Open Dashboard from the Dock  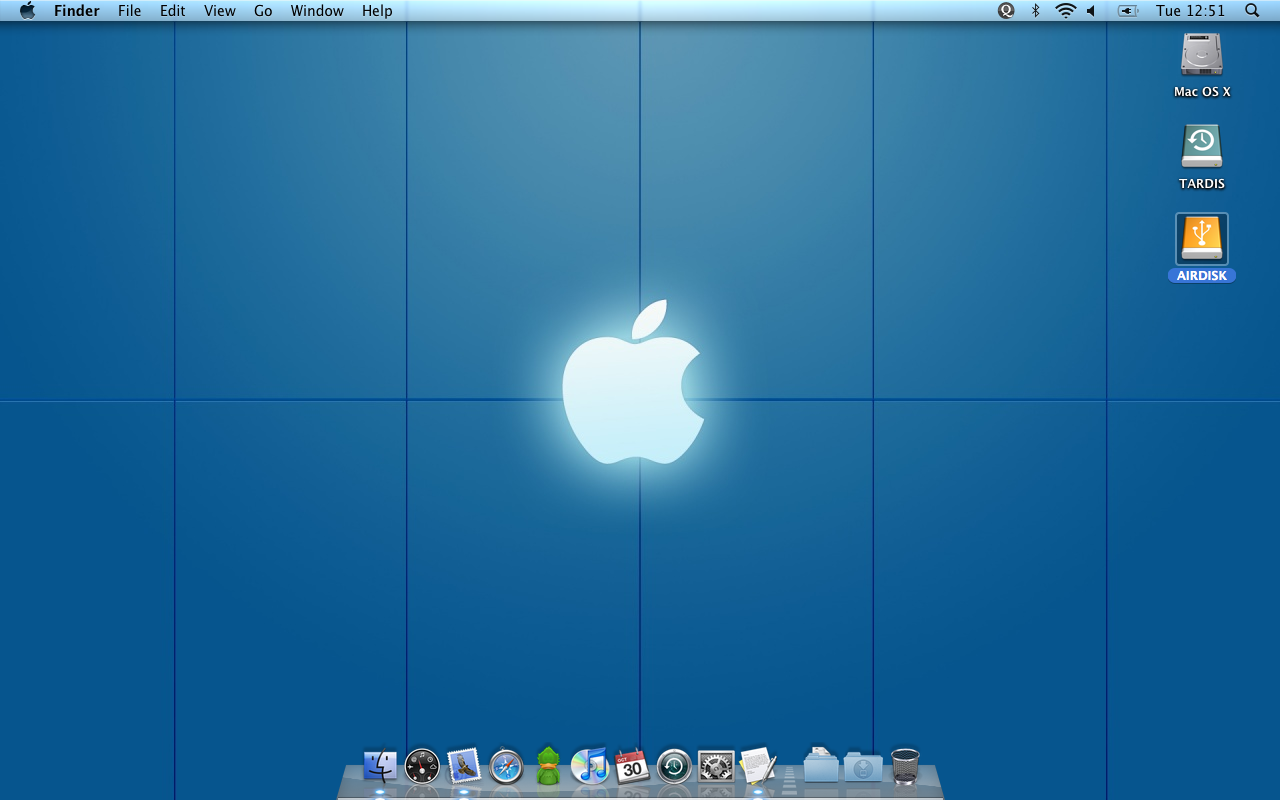[x=422, y=767]
